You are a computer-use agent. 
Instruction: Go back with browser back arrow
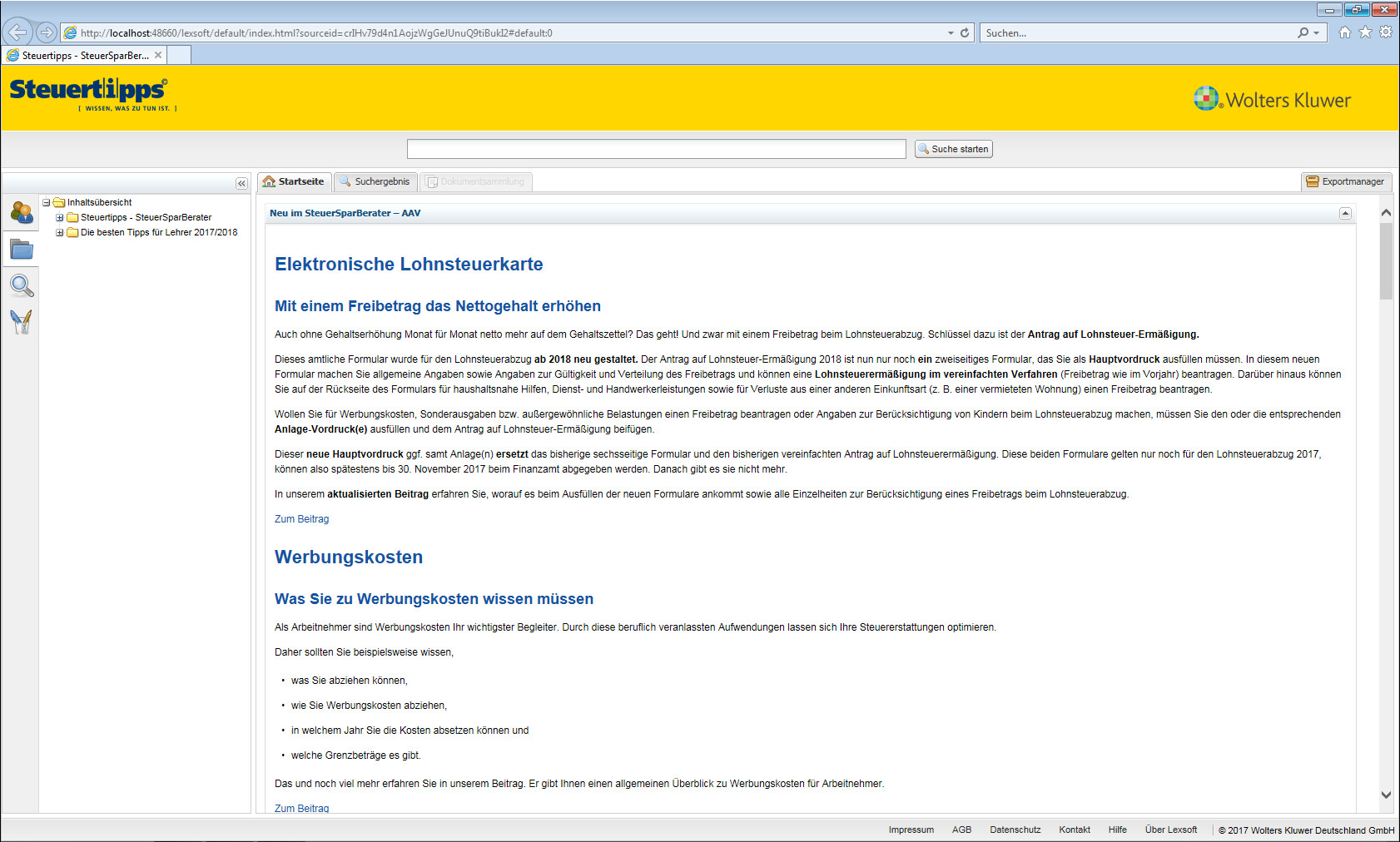tap(17, 32)
